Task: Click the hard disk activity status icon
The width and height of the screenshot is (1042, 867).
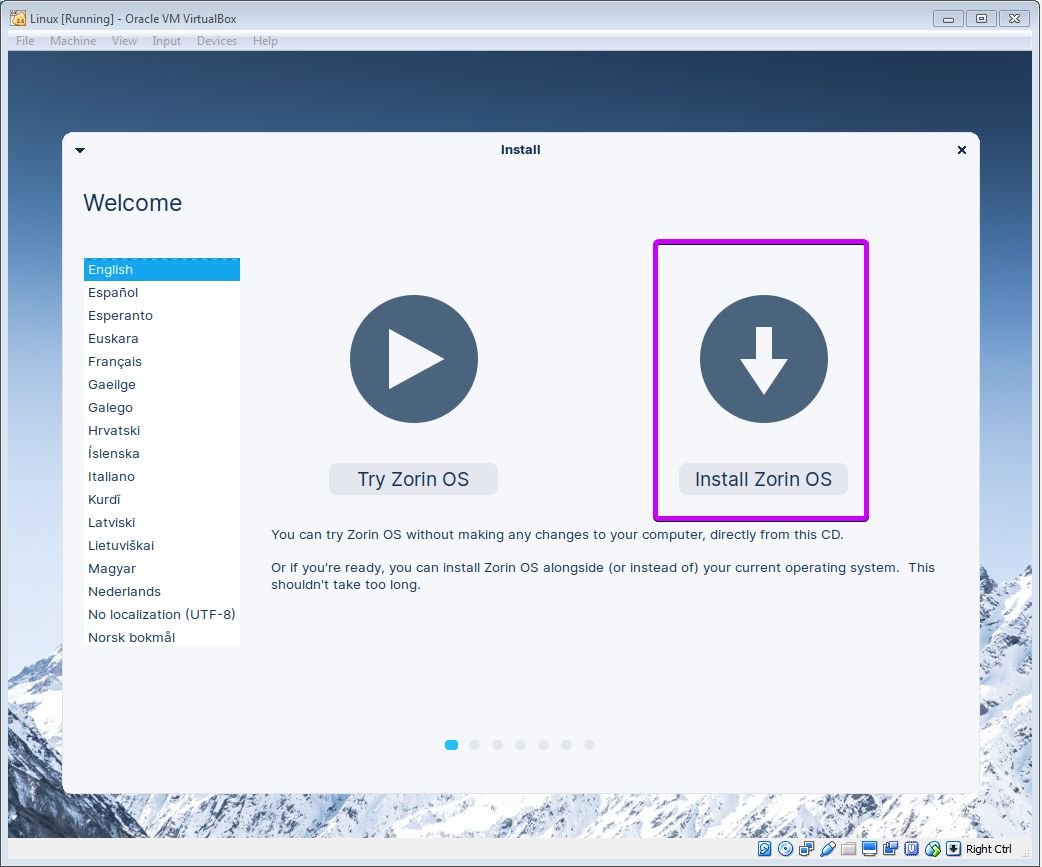Action: 764,848
